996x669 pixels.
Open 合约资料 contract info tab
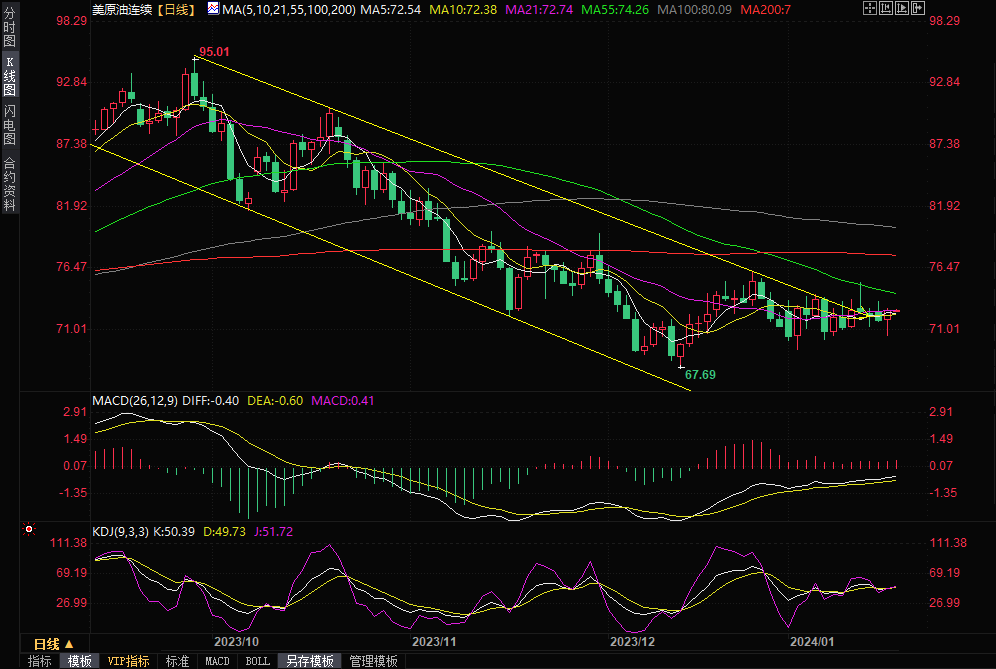pos(9,184)
